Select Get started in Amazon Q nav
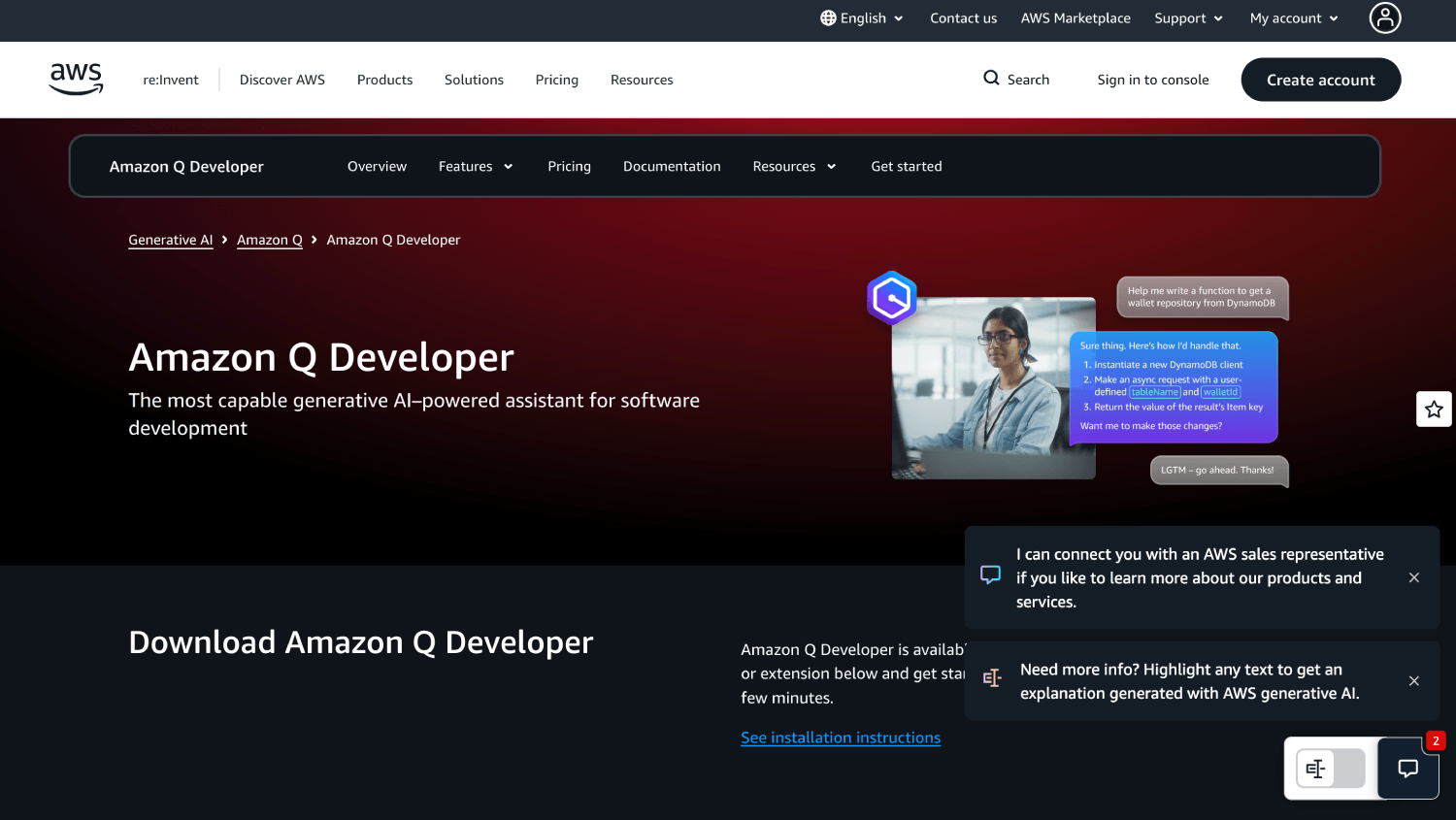Screen dimensions: 1456x820 coord(907,166)
